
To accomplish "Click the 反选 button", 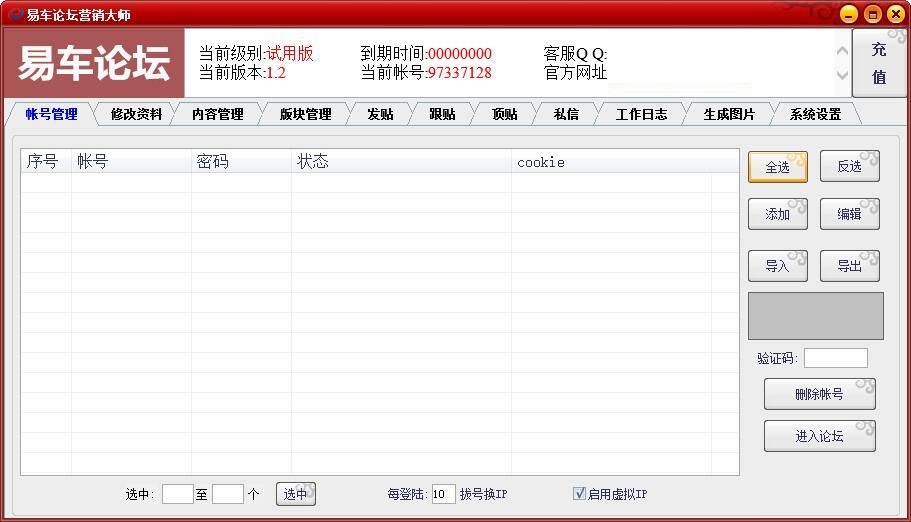I will pyautogui.click(x=849, y=166).
